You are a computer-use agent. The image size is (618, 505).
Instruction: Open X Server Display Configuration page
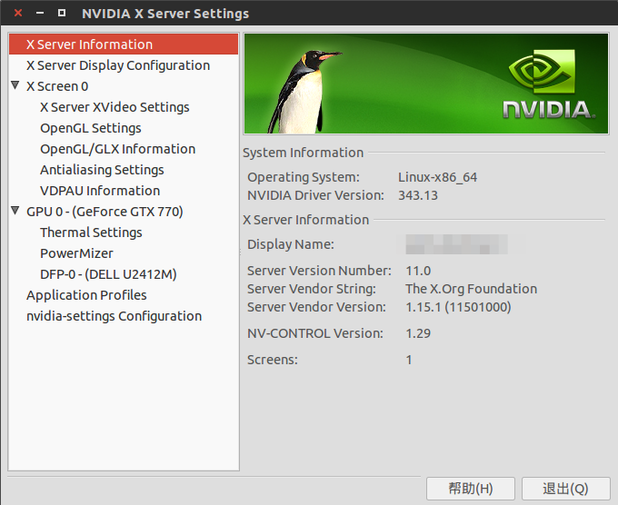pos(117,66)
